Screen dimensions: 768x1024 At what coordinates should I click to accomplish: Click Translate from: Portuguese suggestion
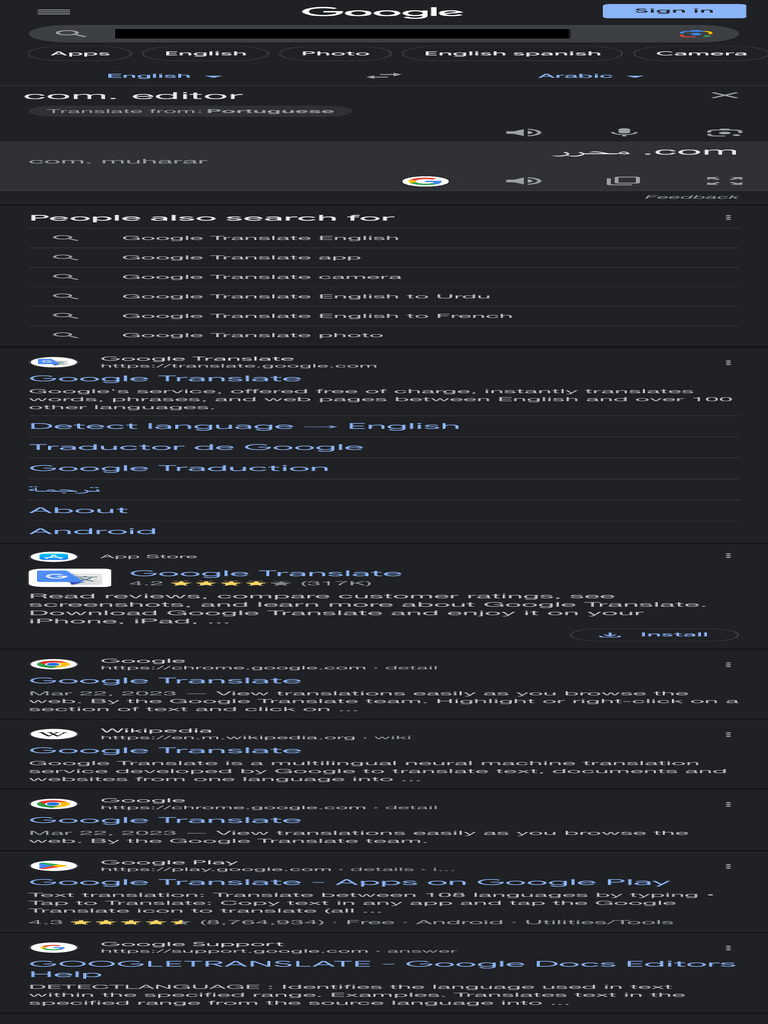[190, 111]
